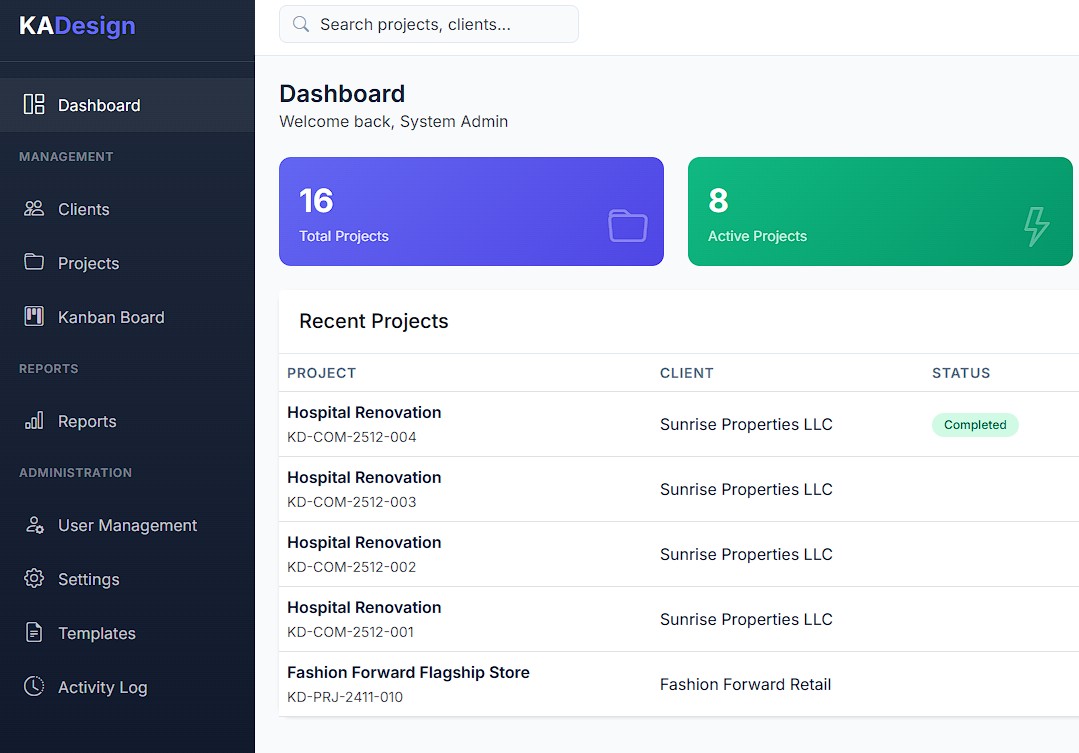Select the Total Projects card
Viewport: 1079px width, 753px height.
point(471,211)
